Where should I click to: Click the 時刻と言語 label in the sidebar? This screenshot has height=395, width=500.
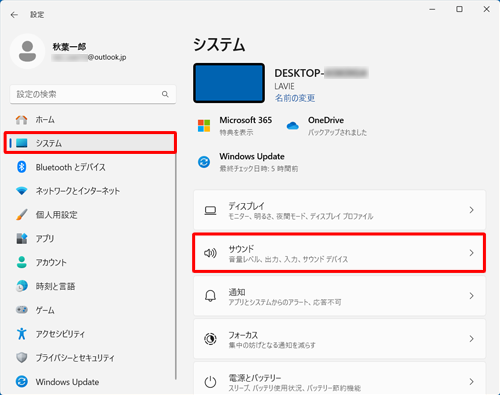pos(55,286)
